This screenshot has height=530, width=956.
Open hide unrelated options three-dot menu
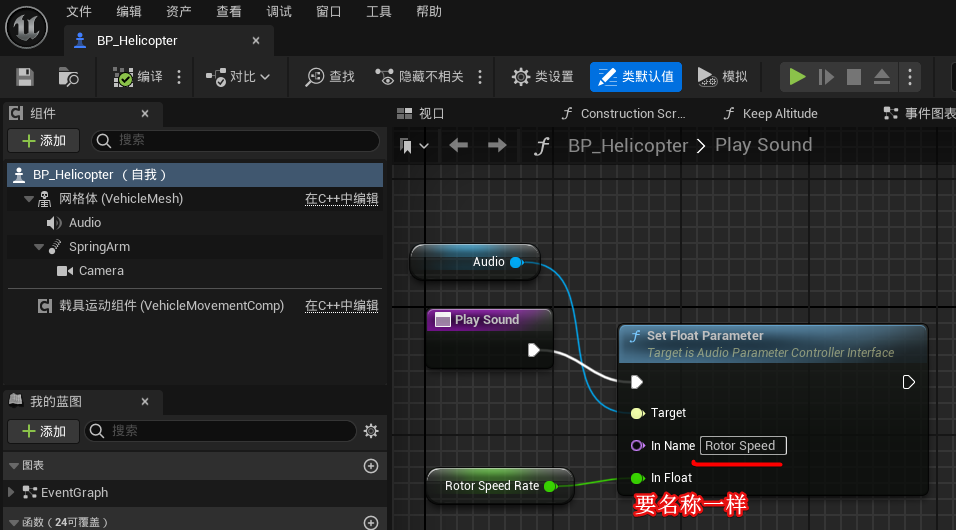480,77
